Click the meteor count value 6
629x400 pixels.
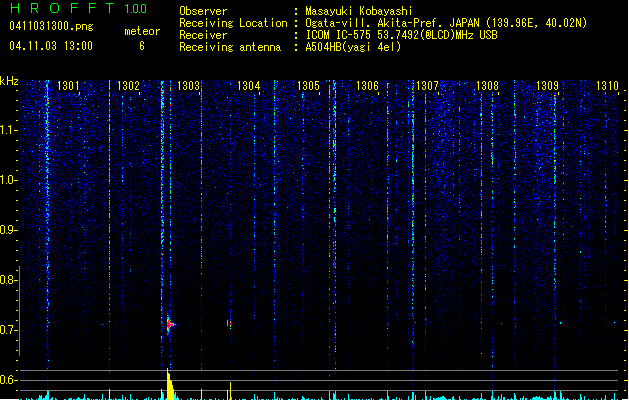click(x=142, y=46)
